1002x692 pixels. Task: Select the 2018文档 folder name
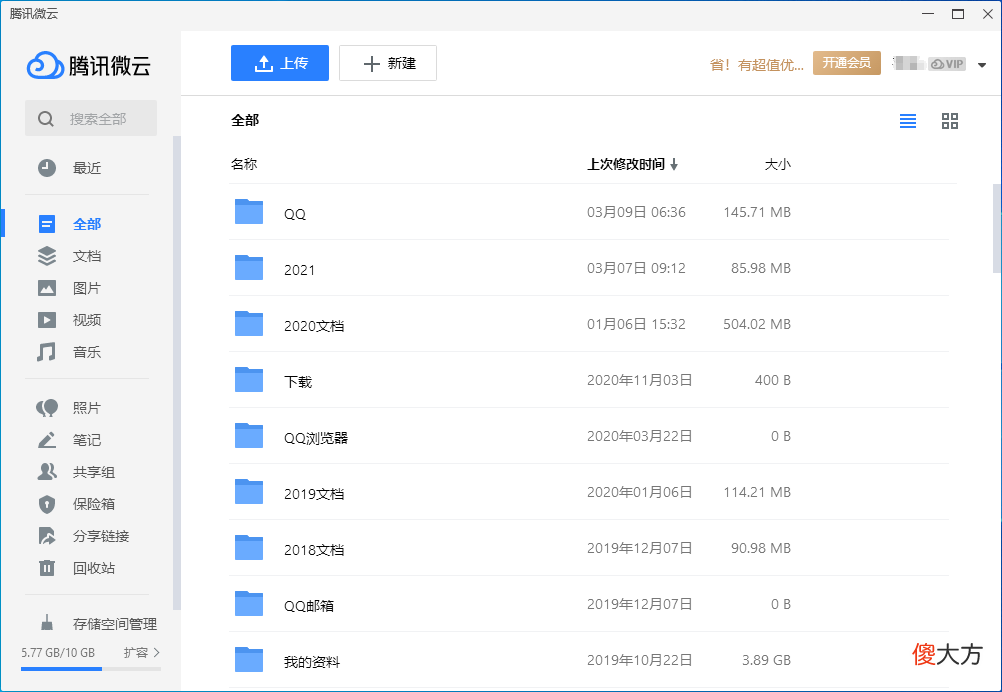coord(314,550)
